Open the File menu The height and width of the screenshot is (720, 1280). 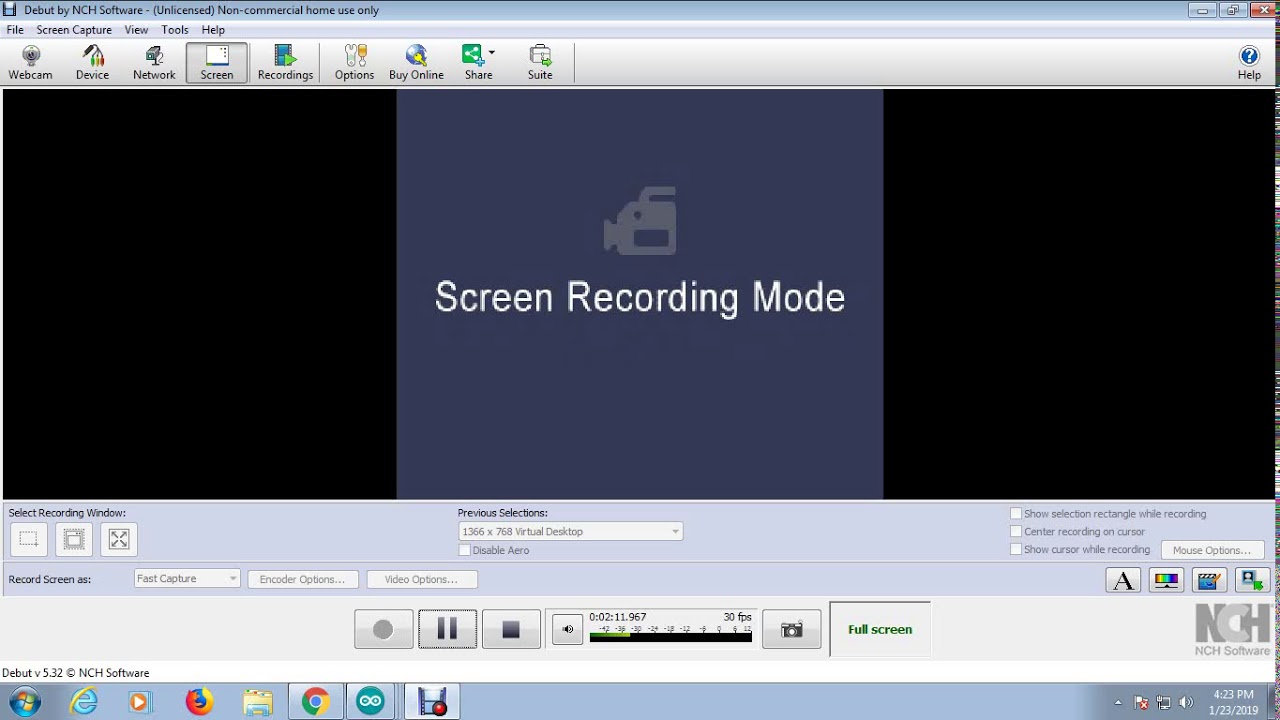15,30
